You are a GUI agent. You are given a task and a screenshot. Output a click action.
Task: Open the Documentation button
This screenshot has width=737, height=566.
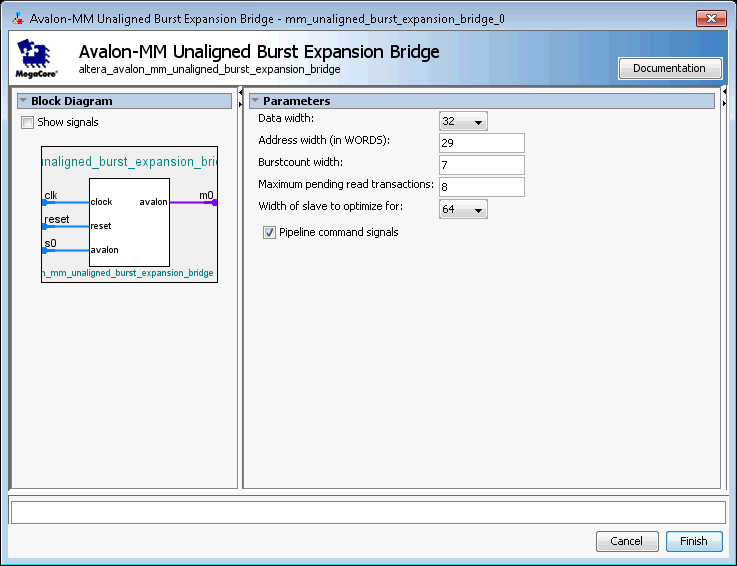(x=669, y=69)
